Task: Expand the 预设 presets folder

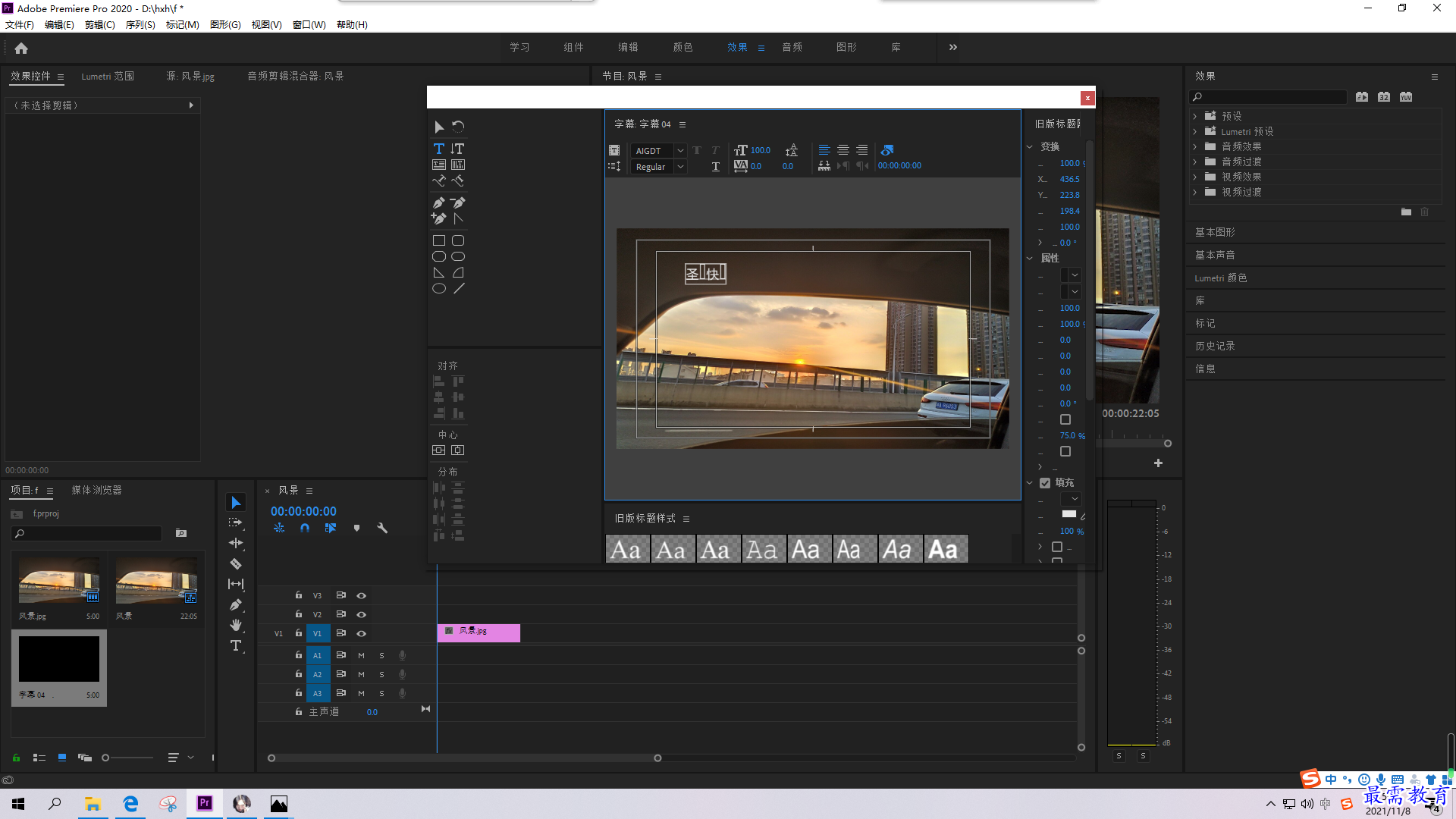Action: tap(1195, 116)
